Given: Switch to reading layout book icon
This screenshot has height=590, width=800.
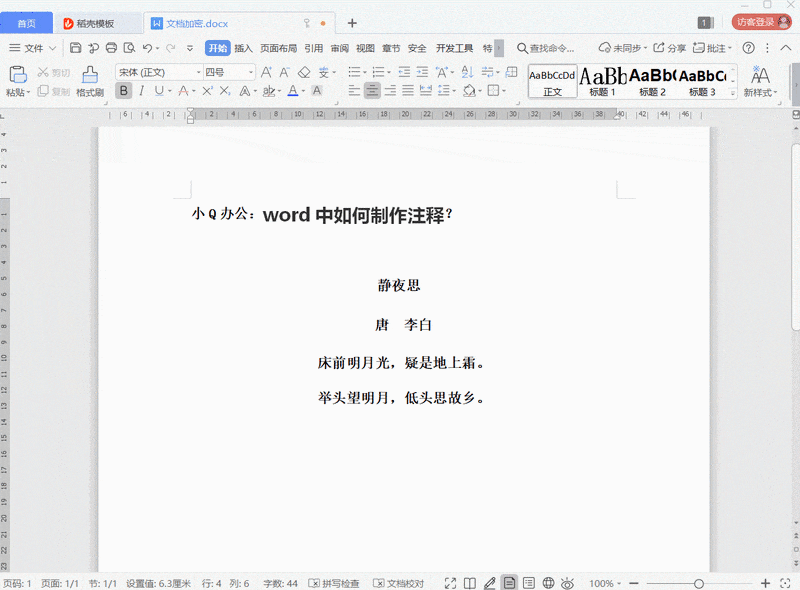Looking at the screenshot, I should coord(470,583).
